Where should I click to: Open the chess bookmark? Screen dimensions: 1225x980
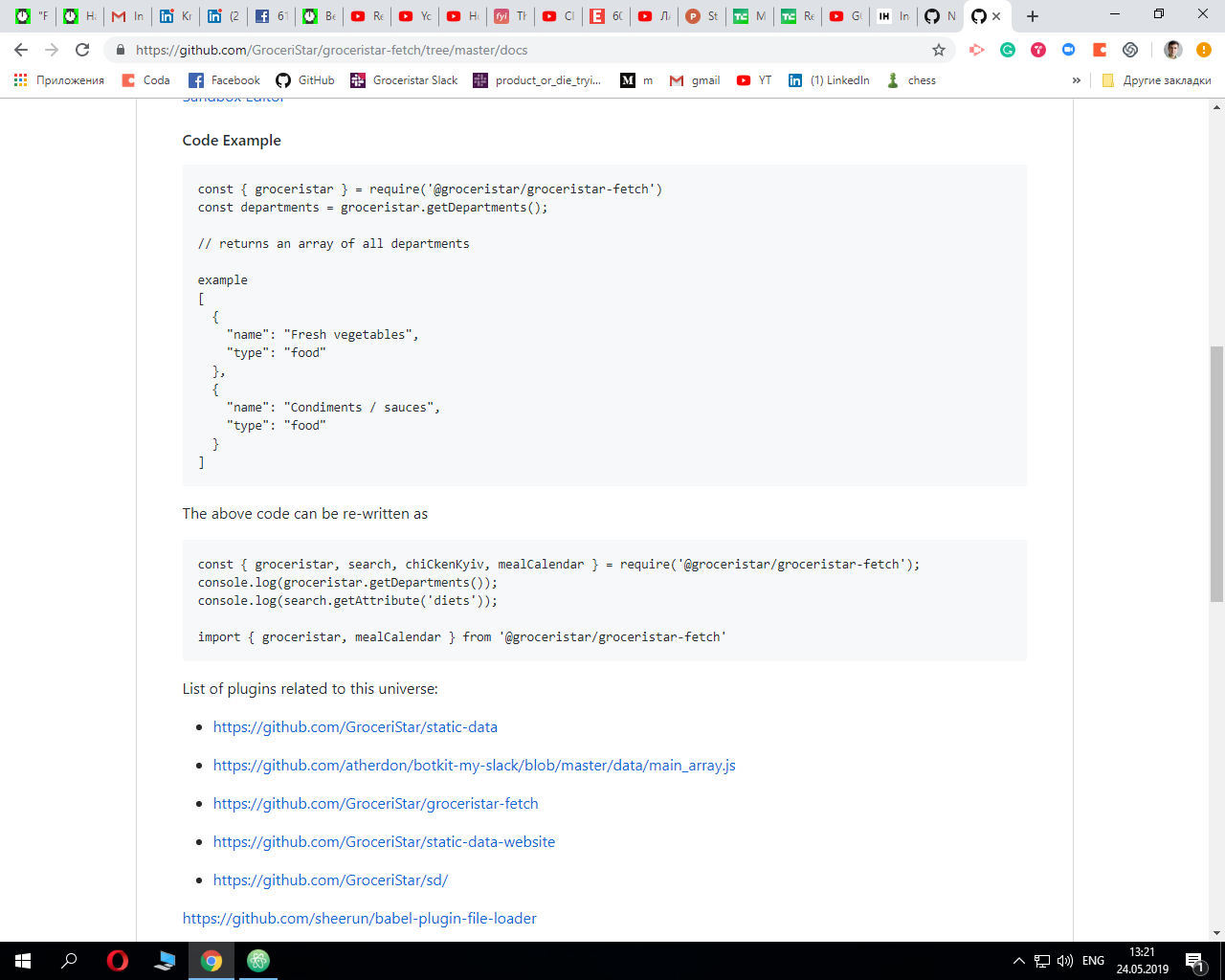(911, 80)
